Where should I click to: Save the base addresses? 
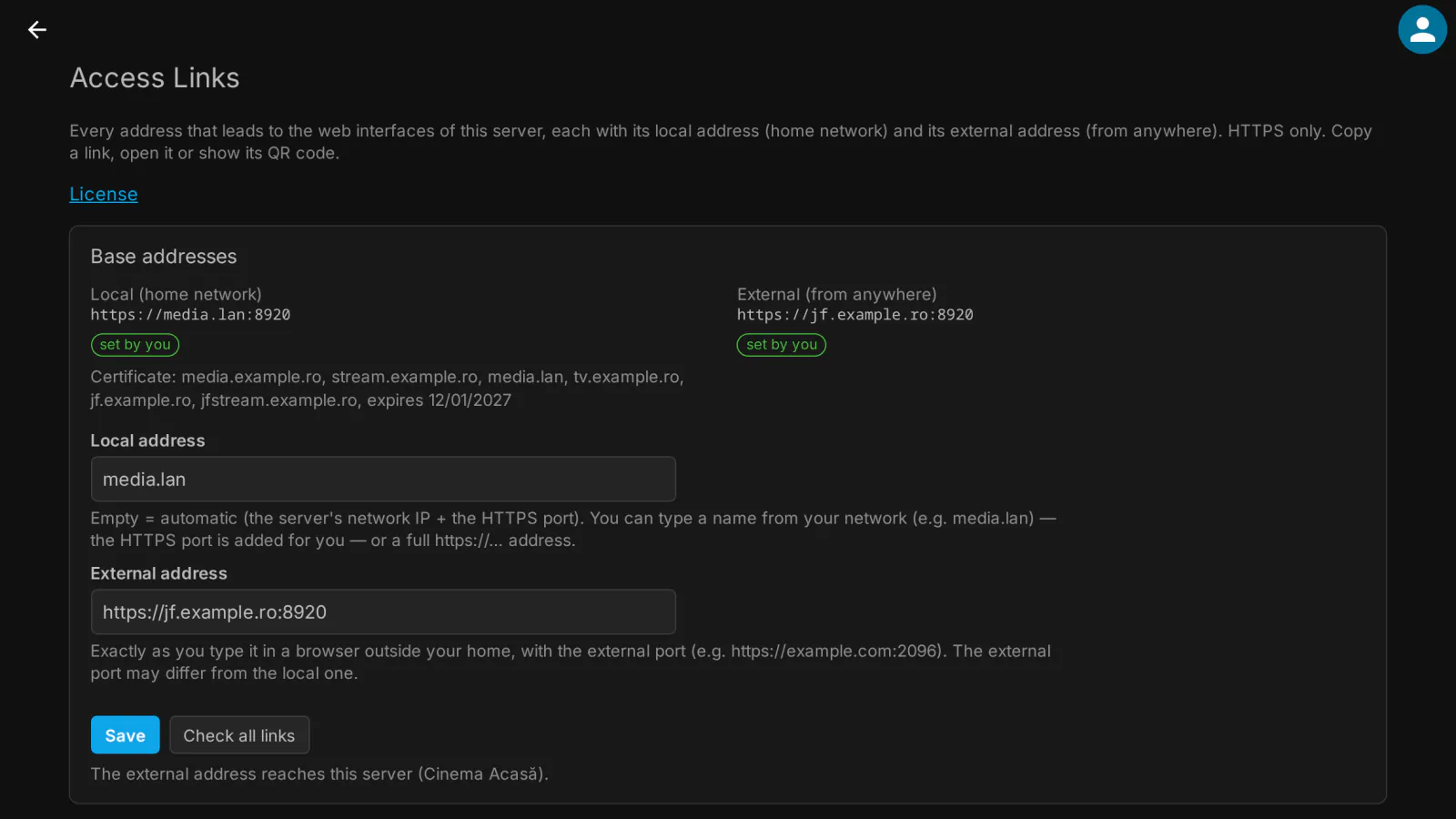[126, 735]
